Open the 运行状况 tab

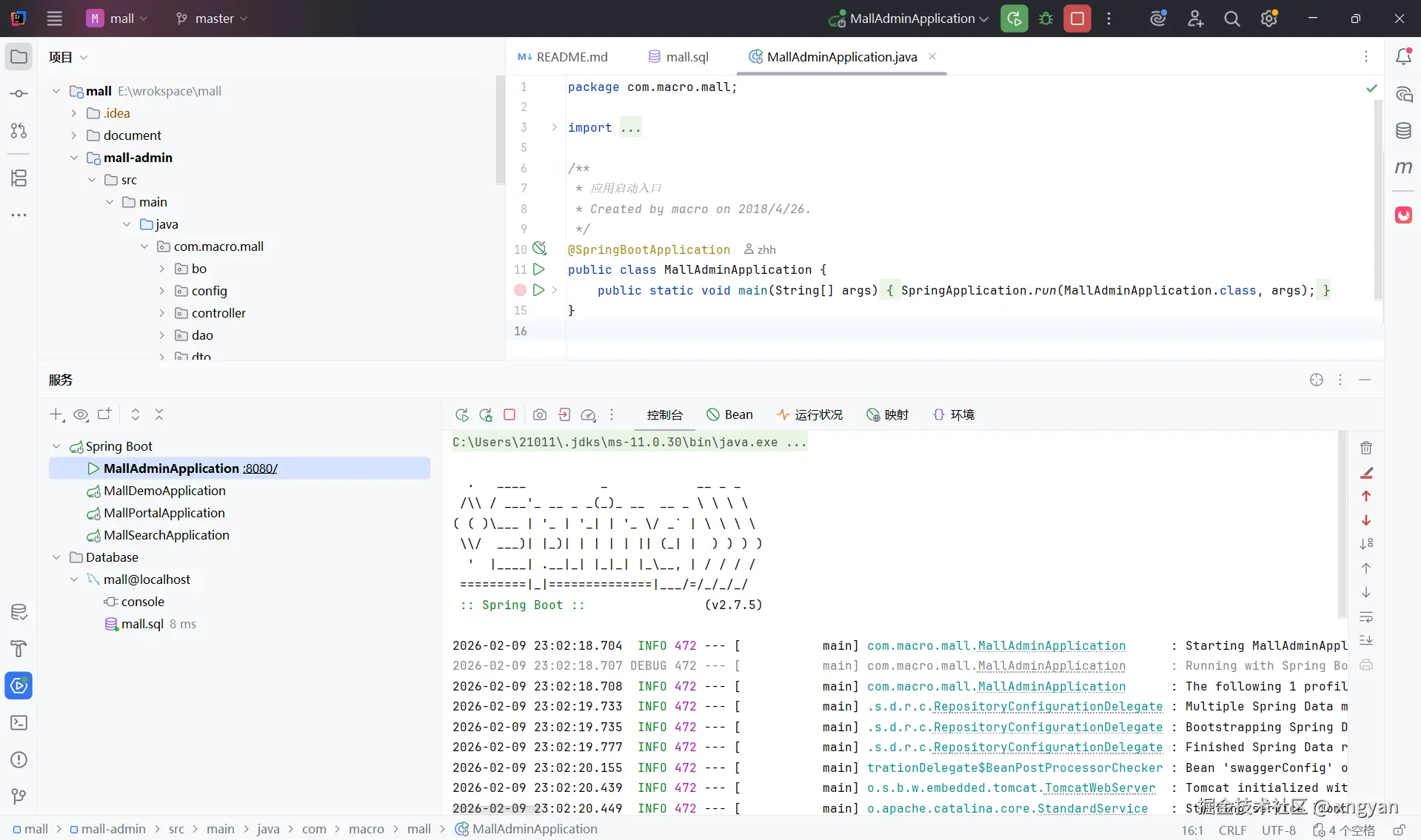point(809,415)
